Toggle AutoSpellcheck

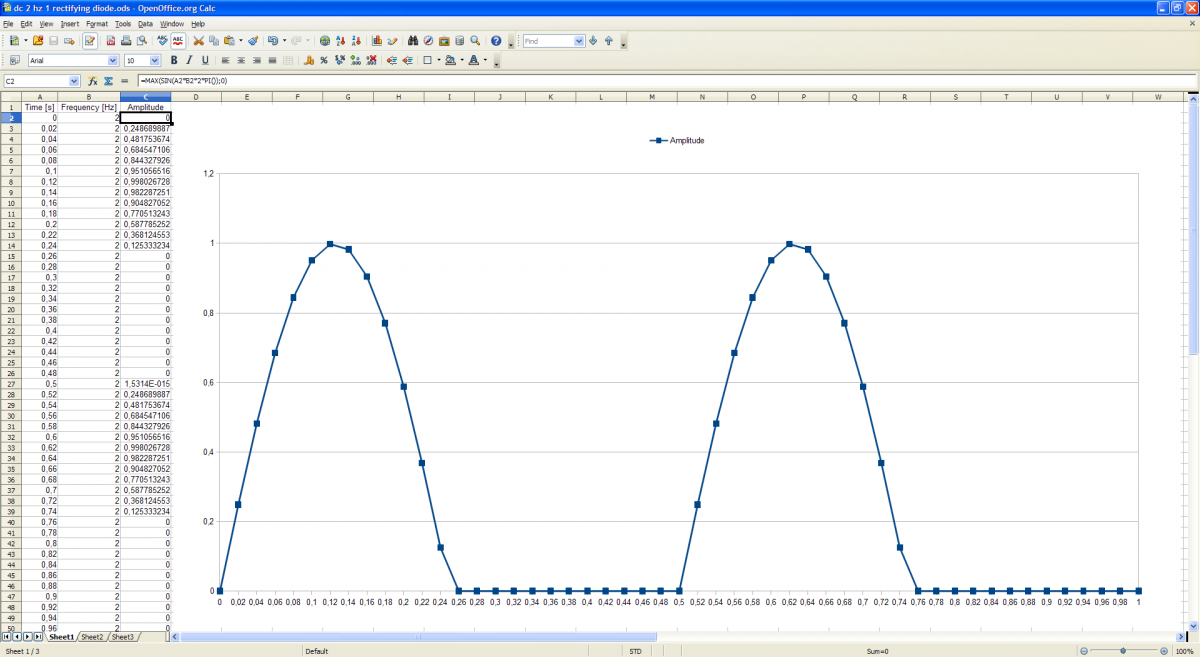point(177,41)
